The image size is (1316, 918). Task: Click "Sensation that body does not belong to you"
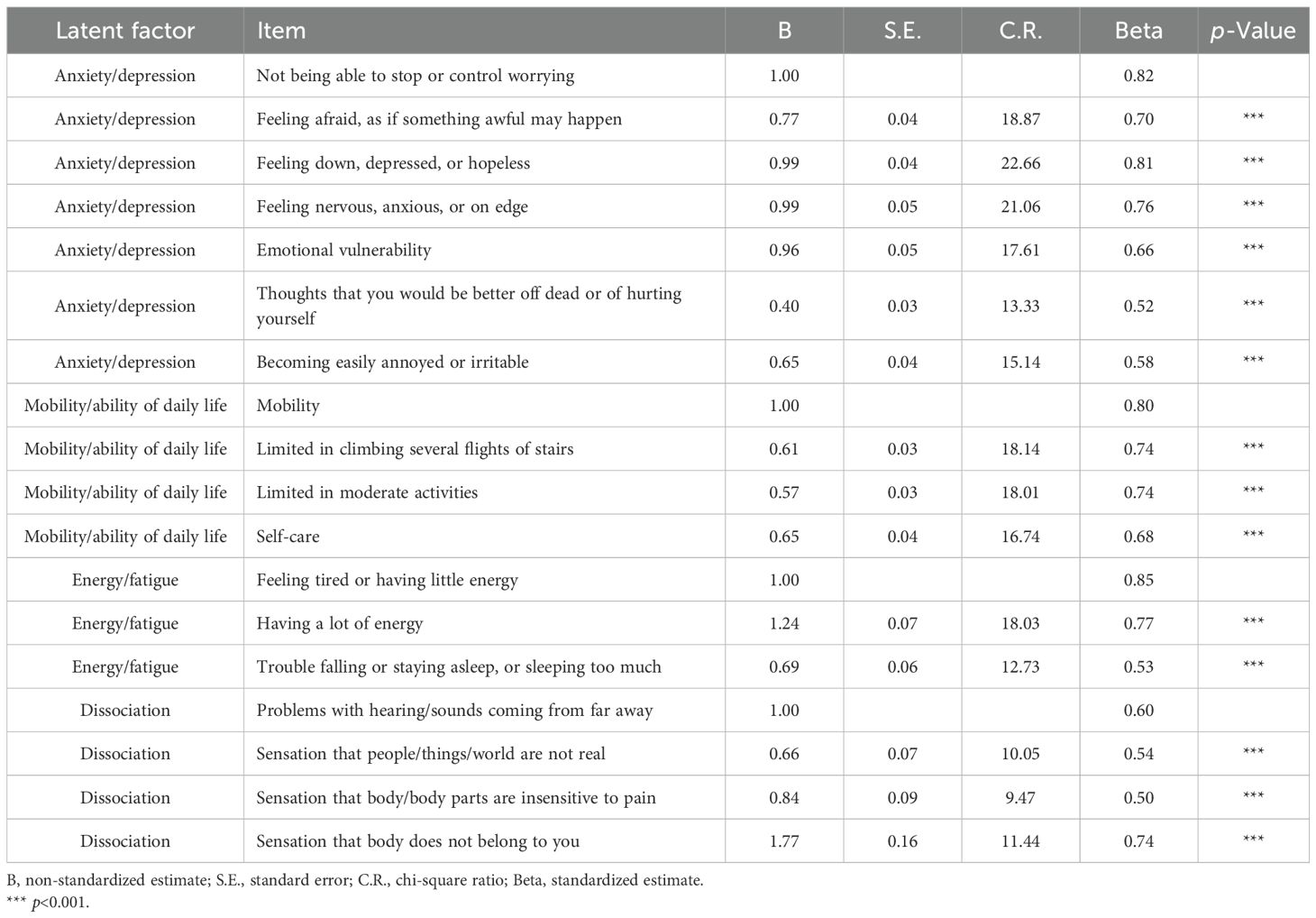[x=417, y=841]
